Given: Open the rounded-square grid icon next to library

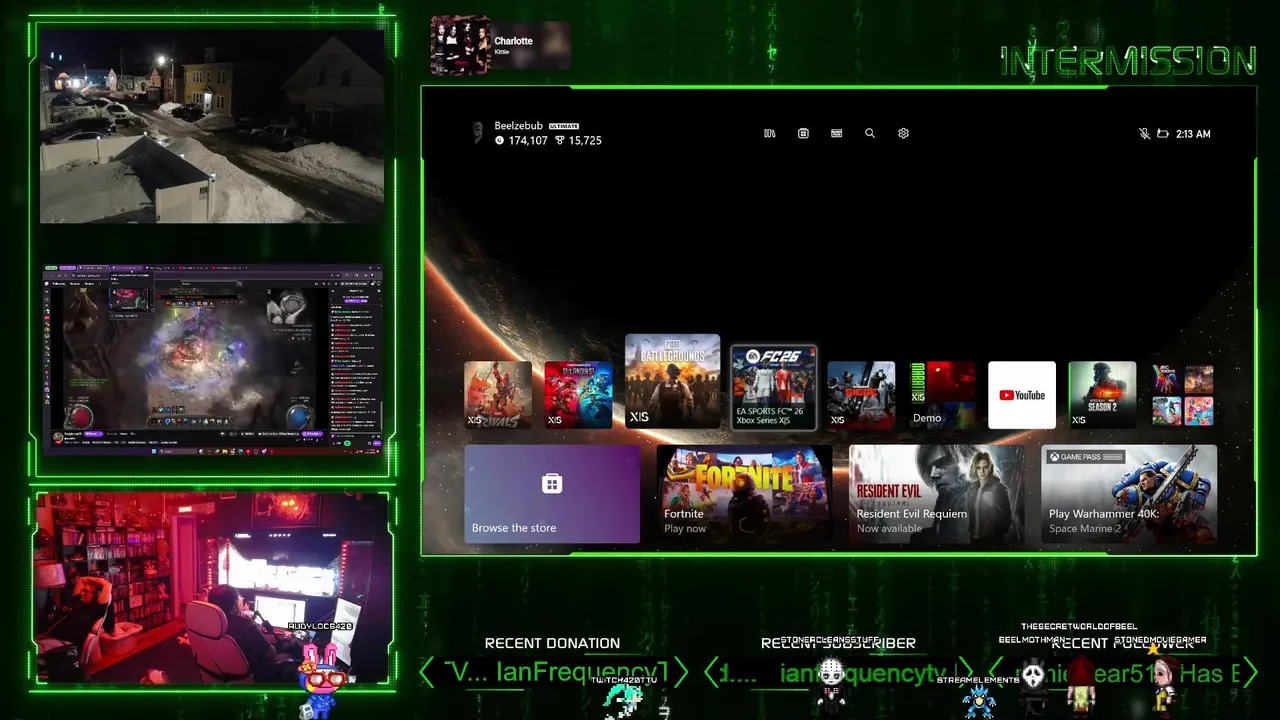Looking at the screenshot, I should click(x=803, y=133).
